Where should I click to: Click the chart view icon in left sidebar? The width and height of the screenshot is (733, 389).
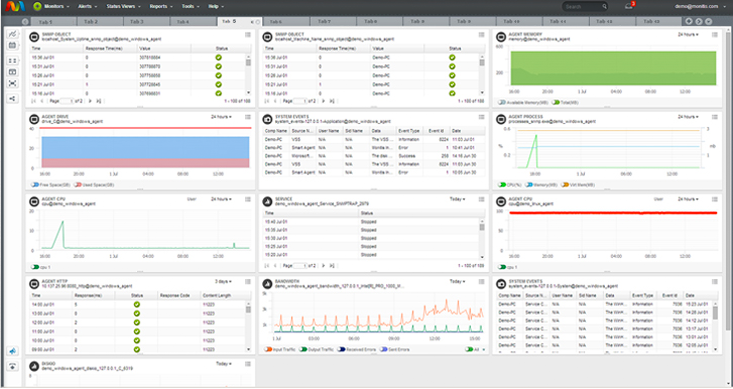13,34
